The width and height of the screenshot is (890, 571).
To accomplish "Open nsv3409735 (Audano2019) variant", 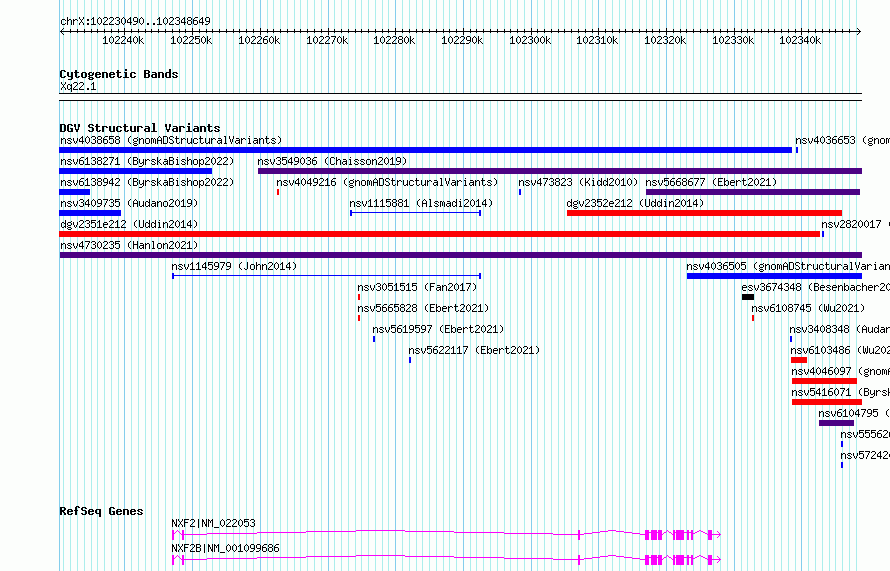I will [129, 203].
